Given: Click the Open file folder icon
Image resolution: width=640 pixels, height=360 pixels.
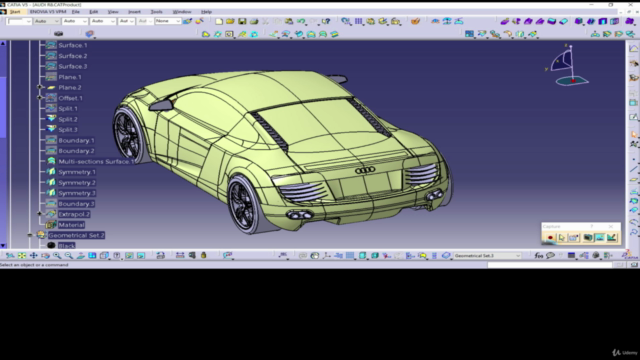Looking at the screenshot, I should 230,21.
